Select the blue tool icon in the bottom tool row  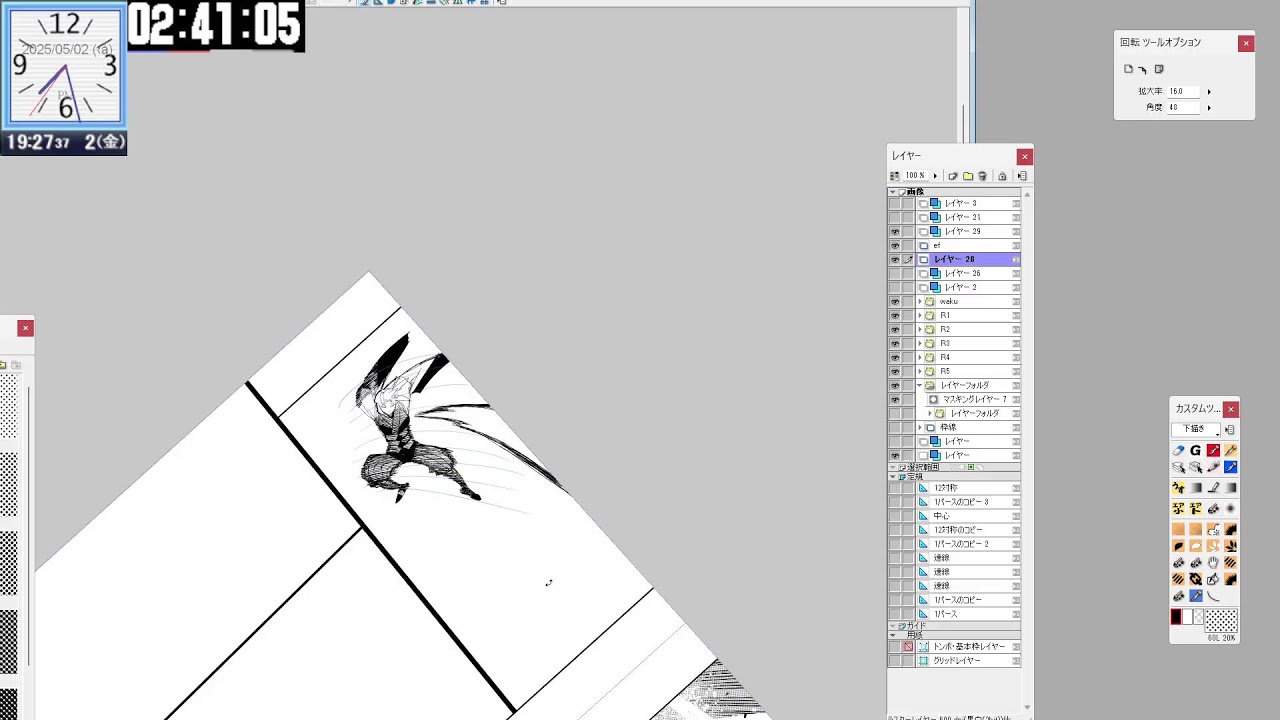pos(1195,596)
